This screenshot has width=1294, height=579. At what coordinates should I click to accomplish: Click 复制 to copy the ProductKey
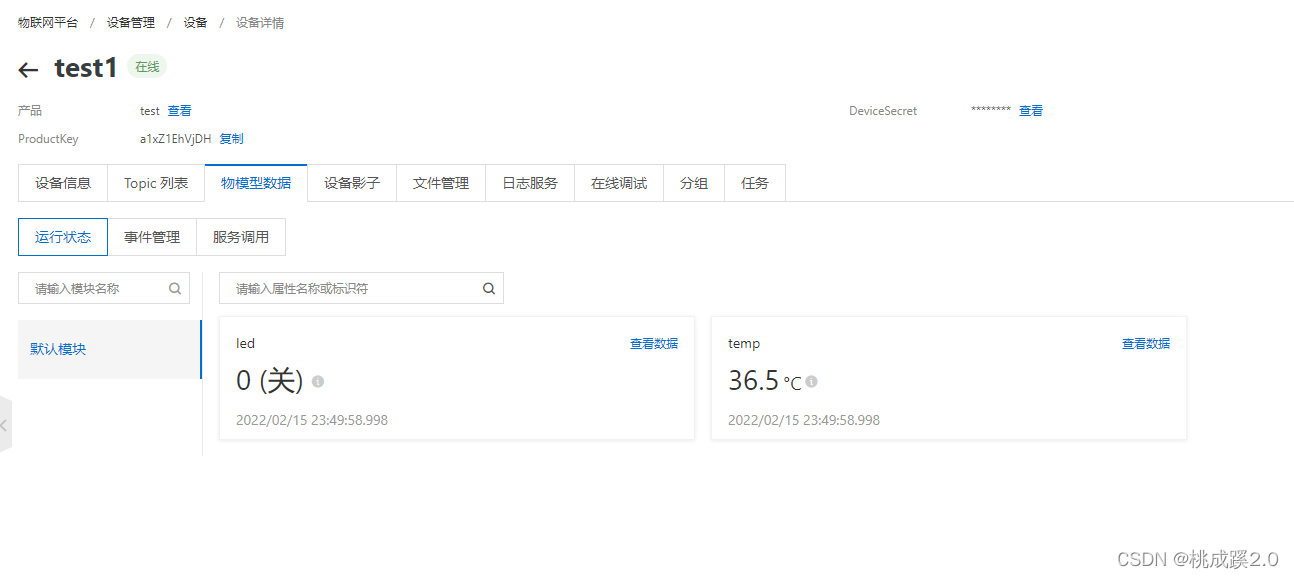[x=231, y=138]
